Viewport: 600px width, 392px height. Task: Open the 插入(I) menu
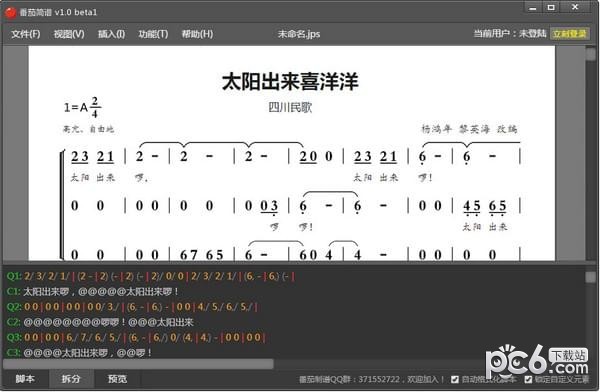point(111,34)
